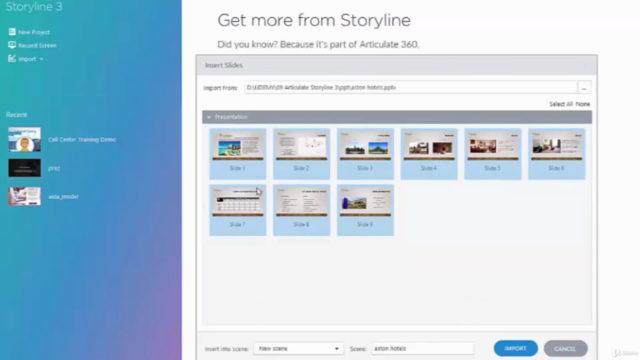Select Slide 7 thumbnail
The image size is (640, 360).
(x=238, y=210)
